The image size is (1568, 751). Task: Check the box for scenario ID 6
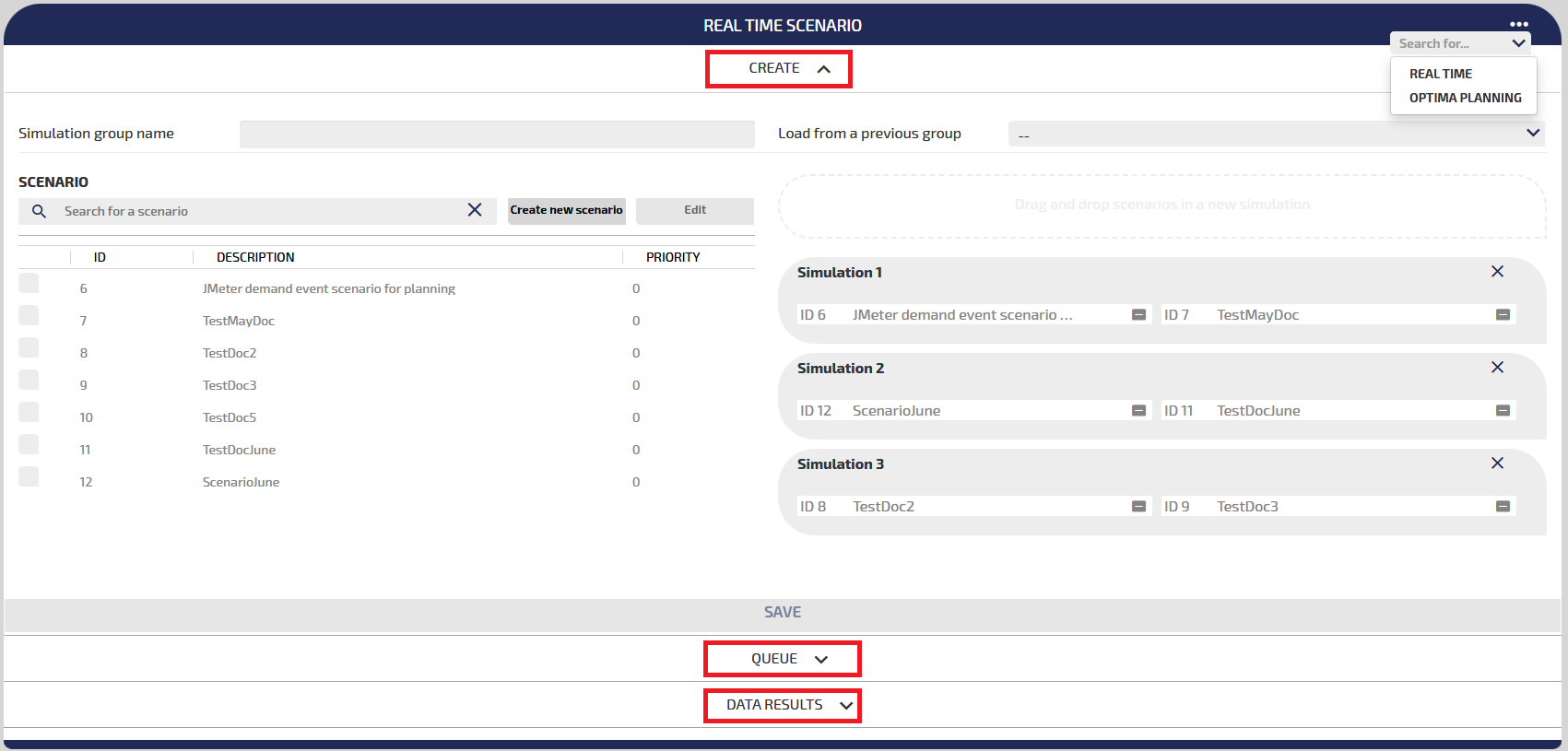[29, 283]
